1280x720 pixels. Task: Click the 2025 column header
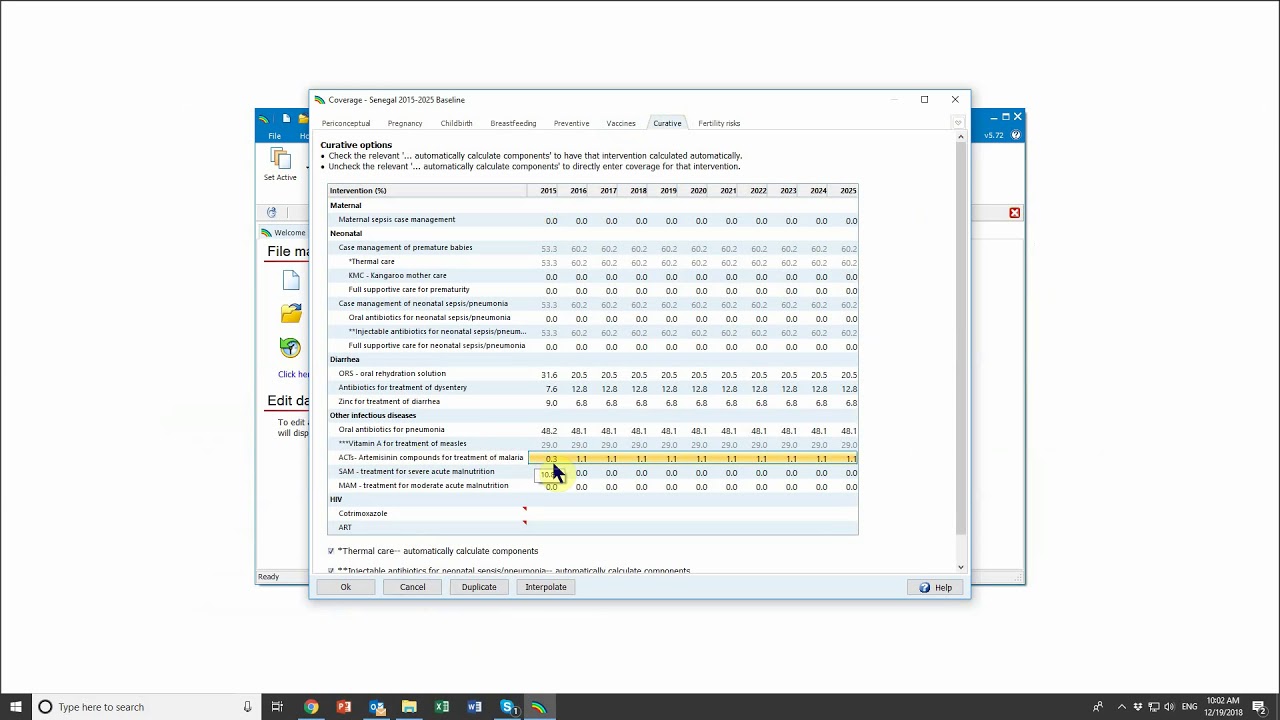(x=848, y=190)
